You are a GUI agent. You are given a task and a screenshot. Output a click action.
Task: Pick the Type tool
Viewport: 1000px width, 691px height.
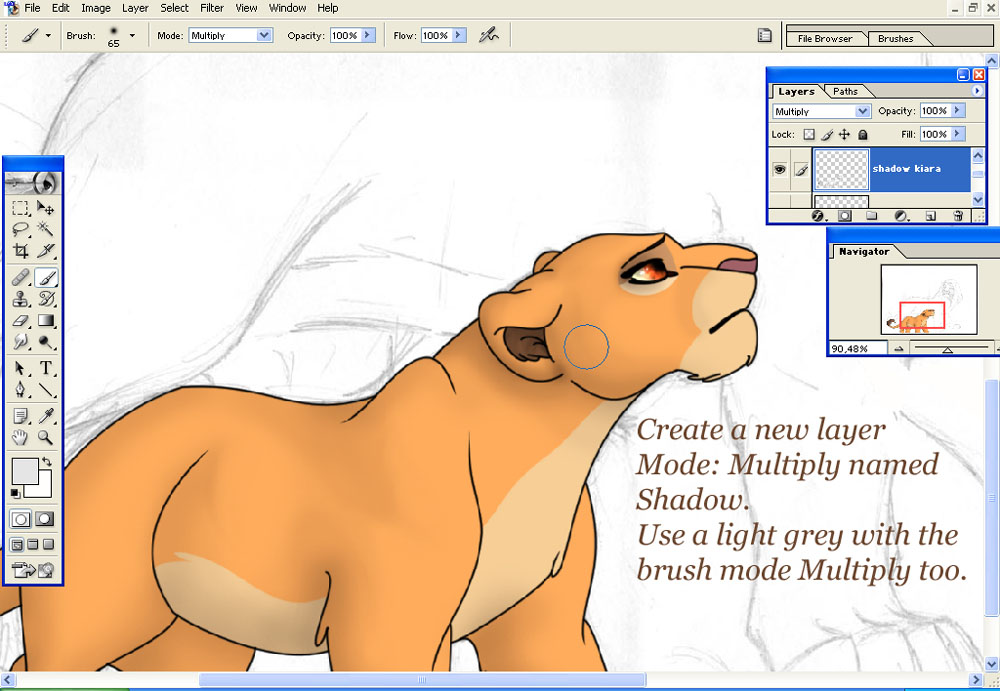45,368
